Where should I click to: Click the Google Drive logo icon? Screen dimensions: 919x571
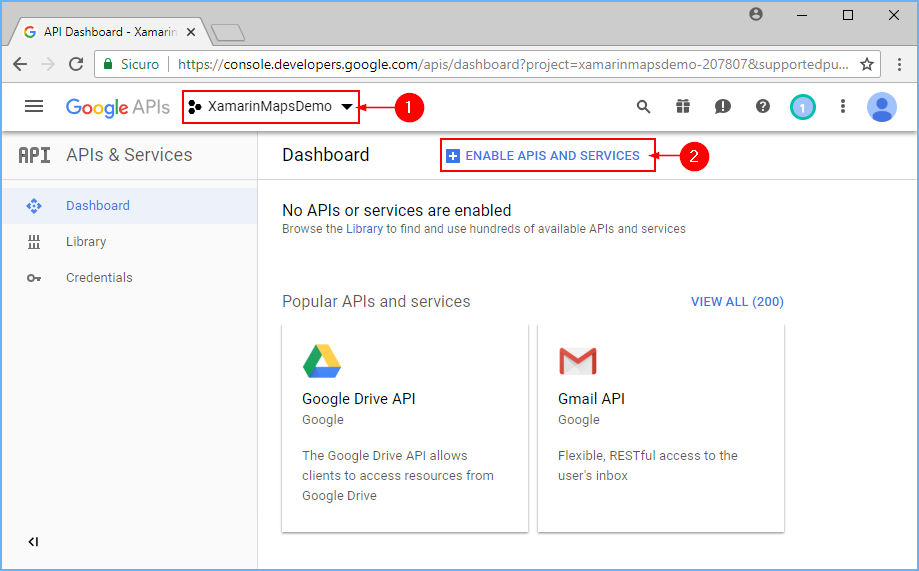(x=322, y=361)
